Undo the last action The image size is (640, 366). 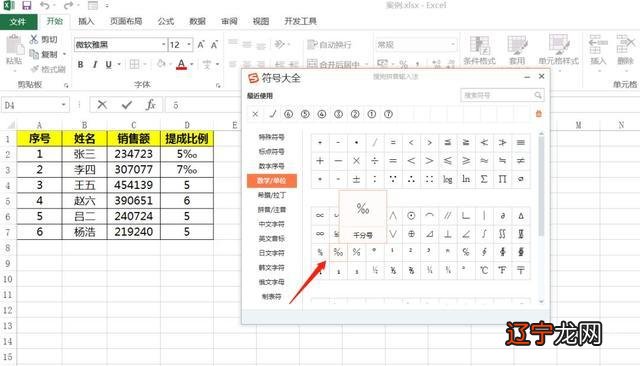point(44,6)
